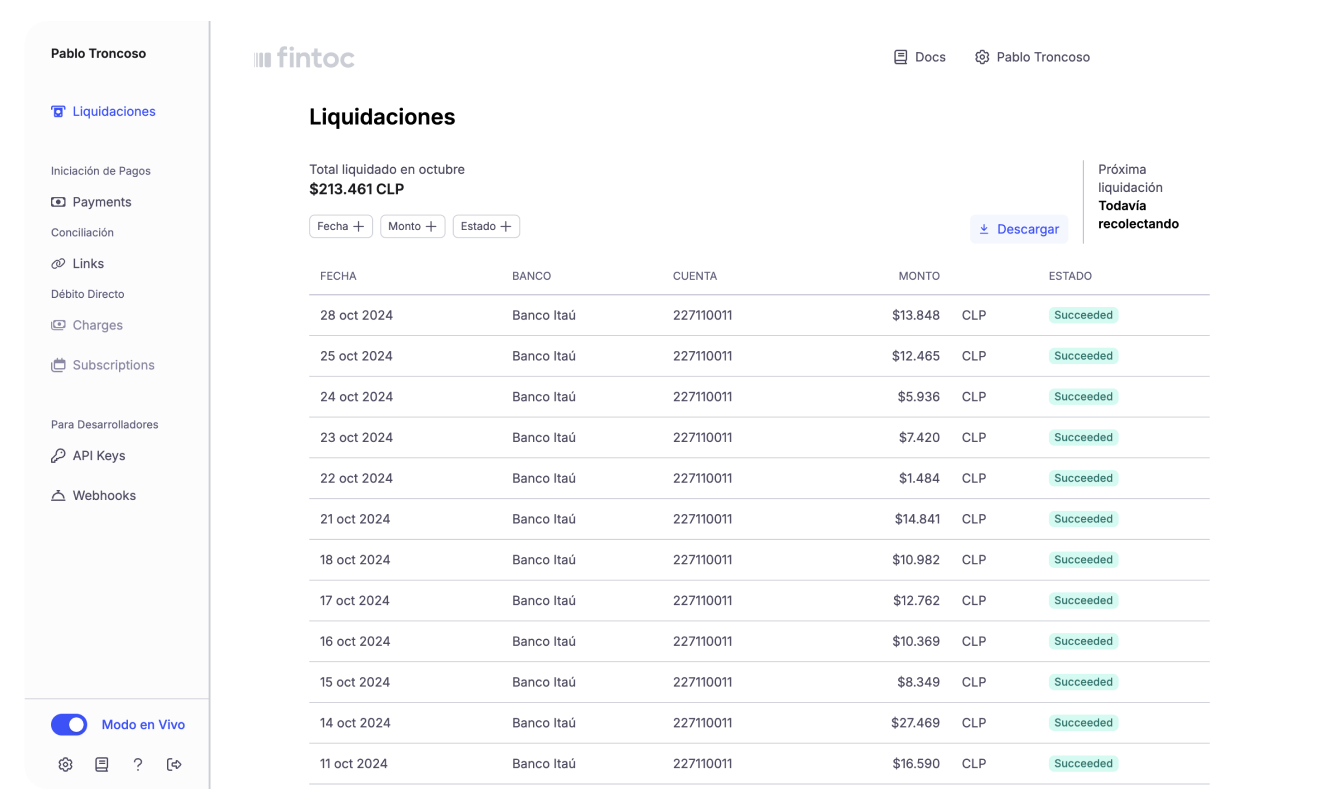The height and width of the screenshot is (810, 1332).
Task: Open the Payments menu item
Action: click(91, 202)
